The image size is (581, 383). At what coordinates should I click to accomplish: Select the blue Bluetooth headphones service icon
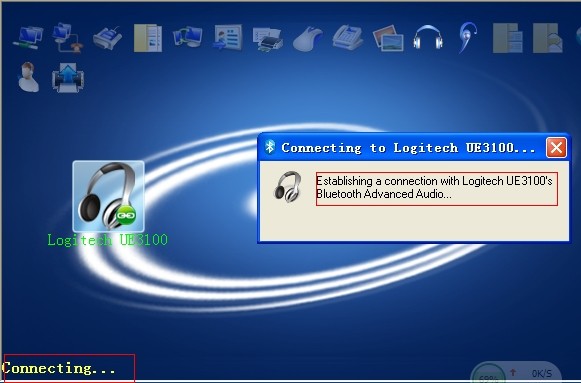428,37
